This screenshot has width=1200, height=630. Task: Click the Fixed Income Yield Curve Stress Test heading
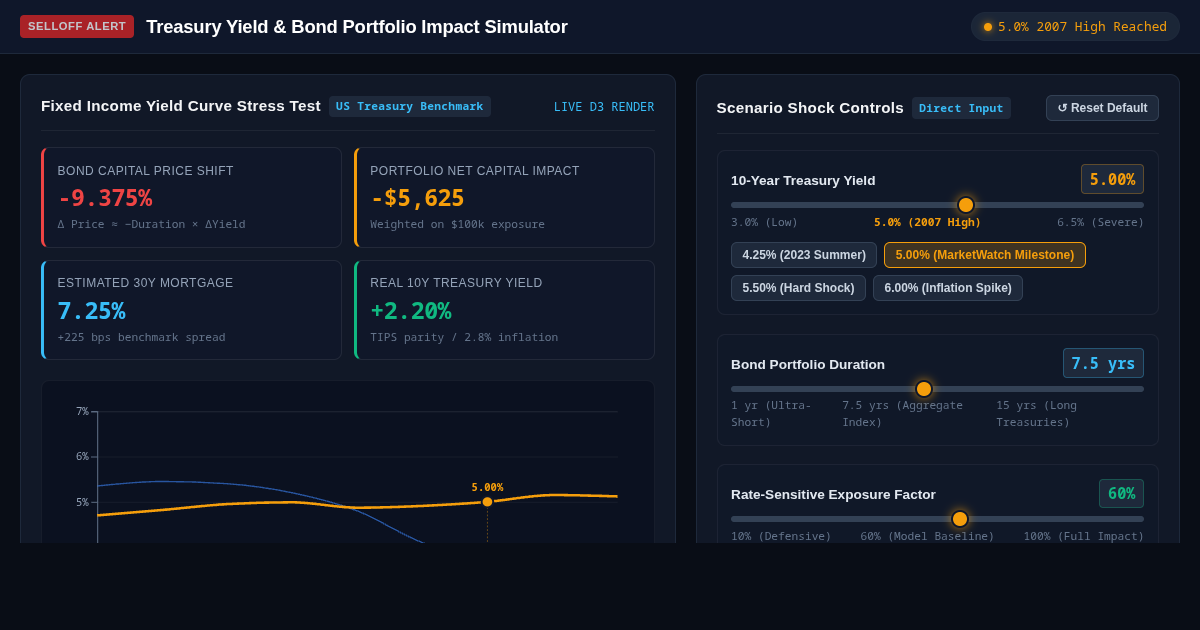[181, 106]
